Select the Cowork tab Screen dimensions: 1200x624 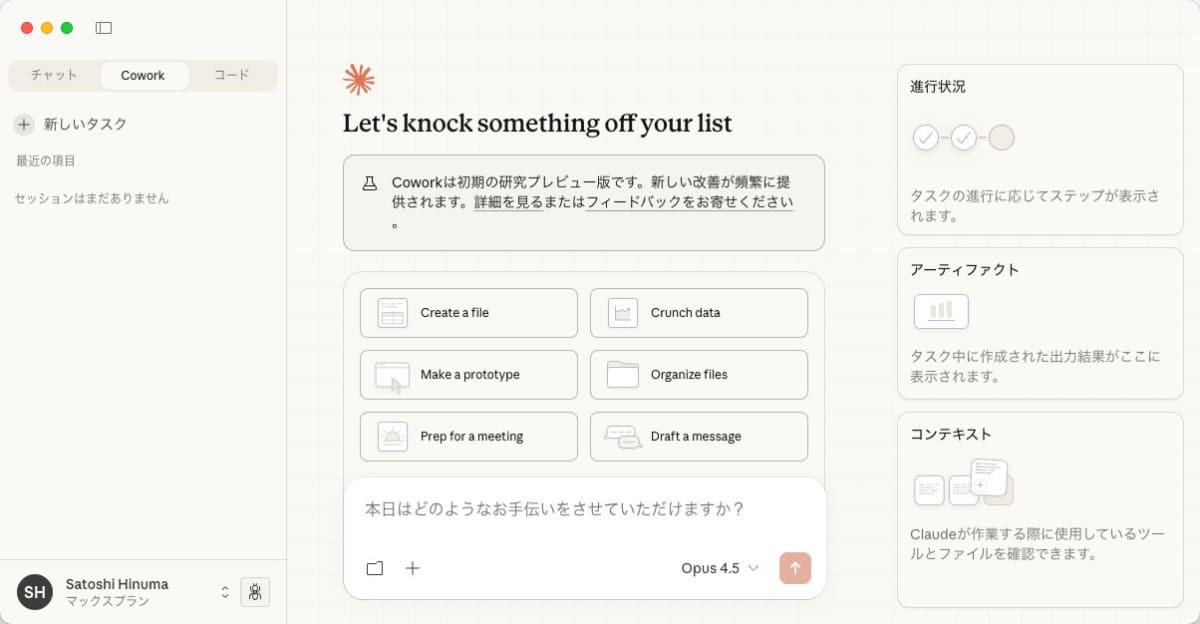tap(143, 75)
